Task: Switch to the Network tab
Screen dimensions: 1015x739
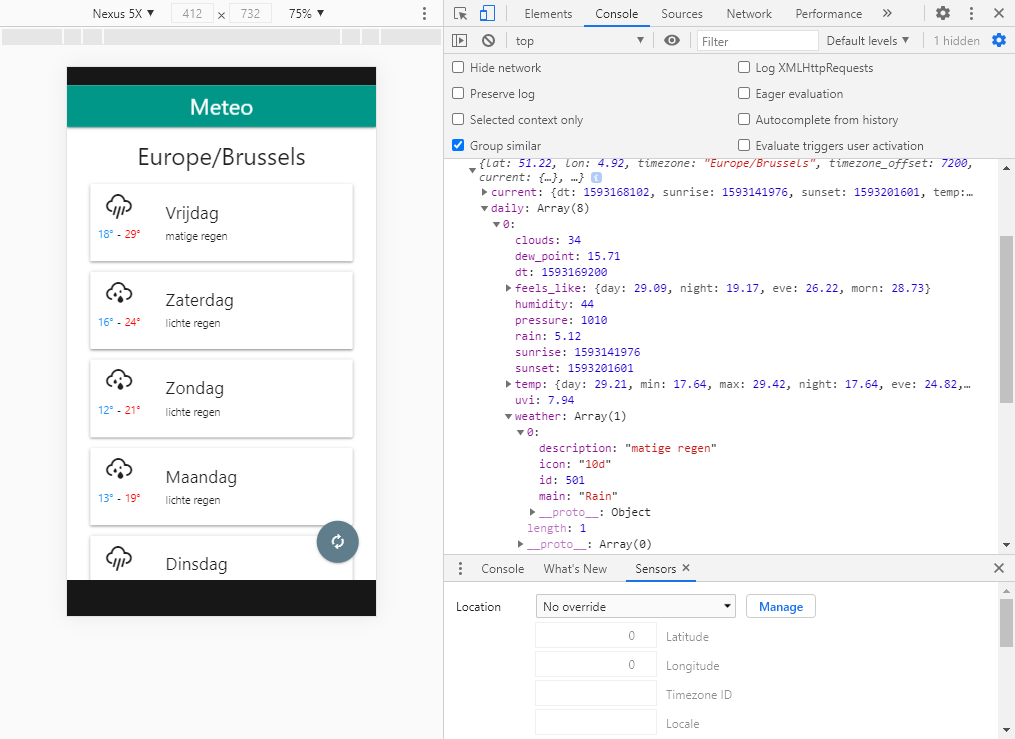Action: point(749,14)
